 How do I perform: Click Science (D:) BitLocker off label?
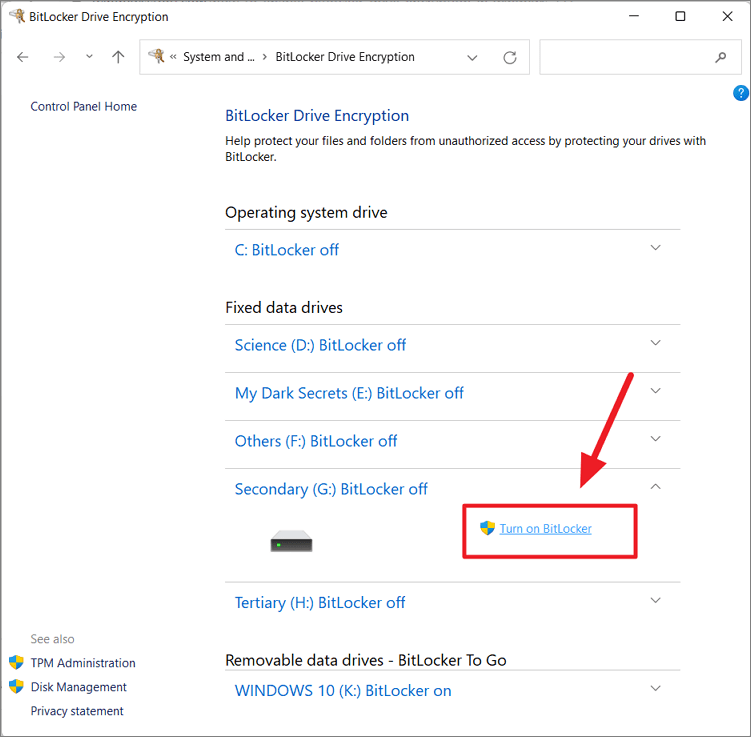[320, 345]
